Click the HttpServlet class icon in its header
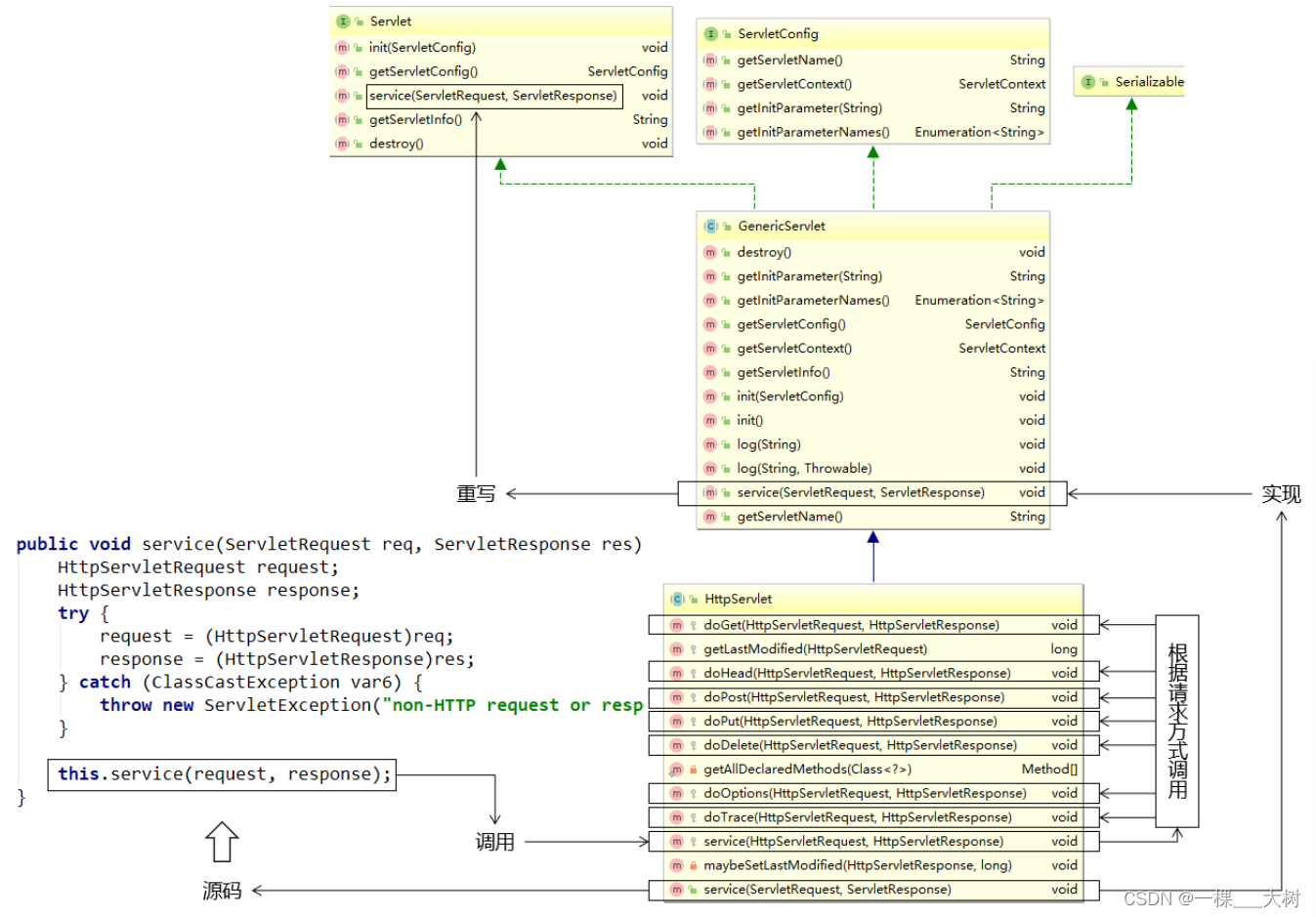 tap(677, 599)
